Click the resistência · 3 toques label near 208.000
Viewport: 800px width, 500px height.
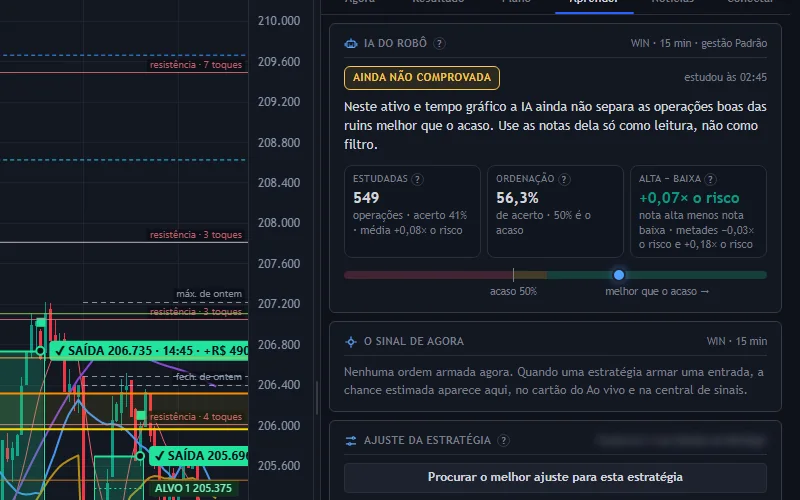196,235
